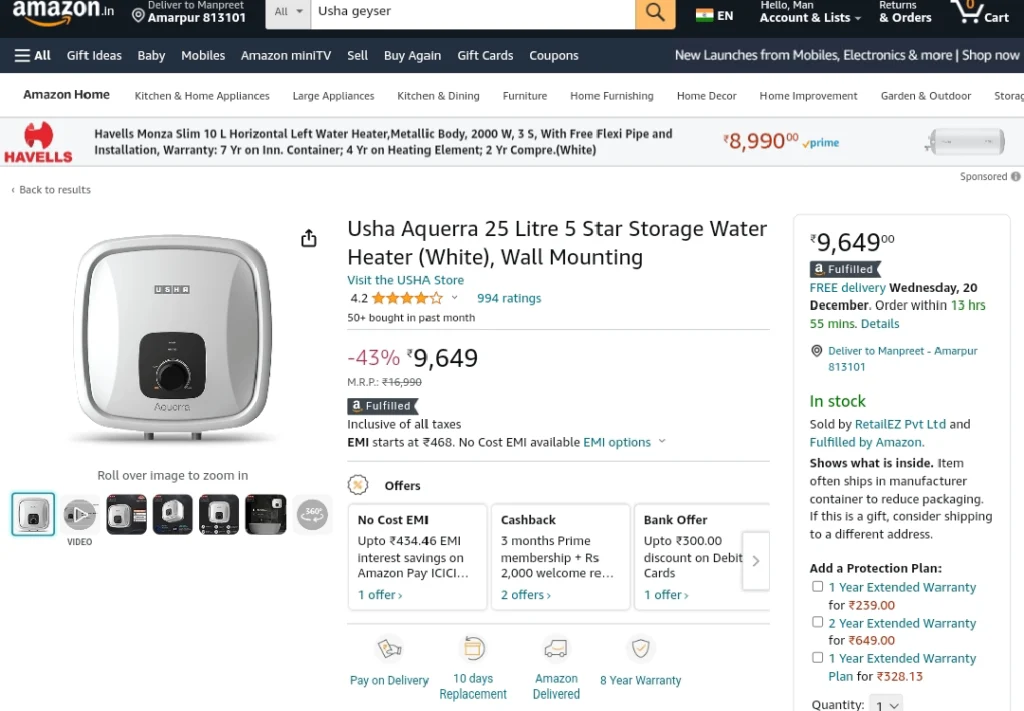This screenshot has height=711, width=1024.
Task: Open the hamburger All menu
Action: [33, 55]
